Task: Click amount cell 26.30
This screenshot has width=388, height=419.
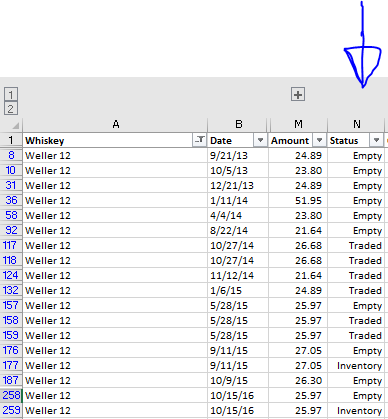Action: [298, 380]
